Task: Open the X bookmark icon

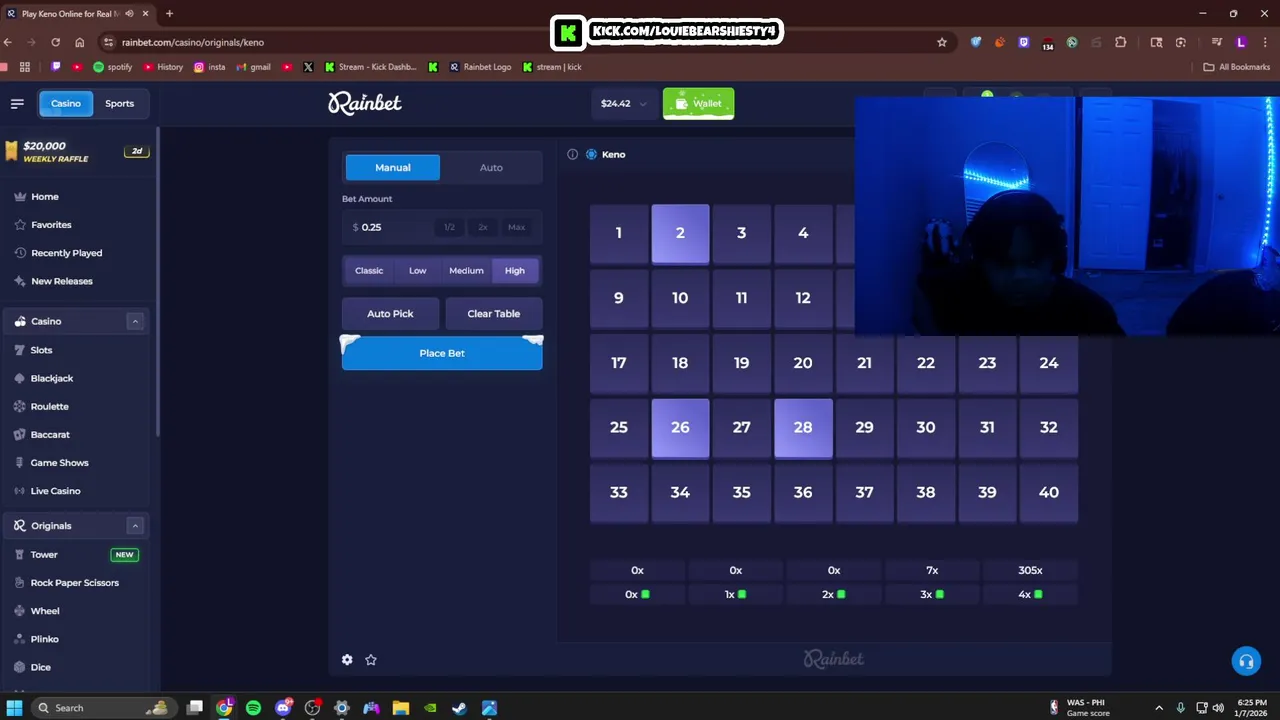Action: pos(308,67)
